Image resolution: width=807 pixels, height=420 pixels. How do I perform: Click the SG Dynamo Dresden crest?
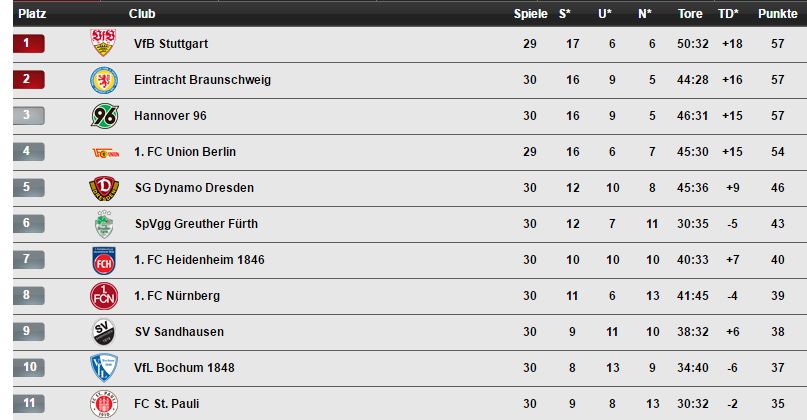click(104, 188)
